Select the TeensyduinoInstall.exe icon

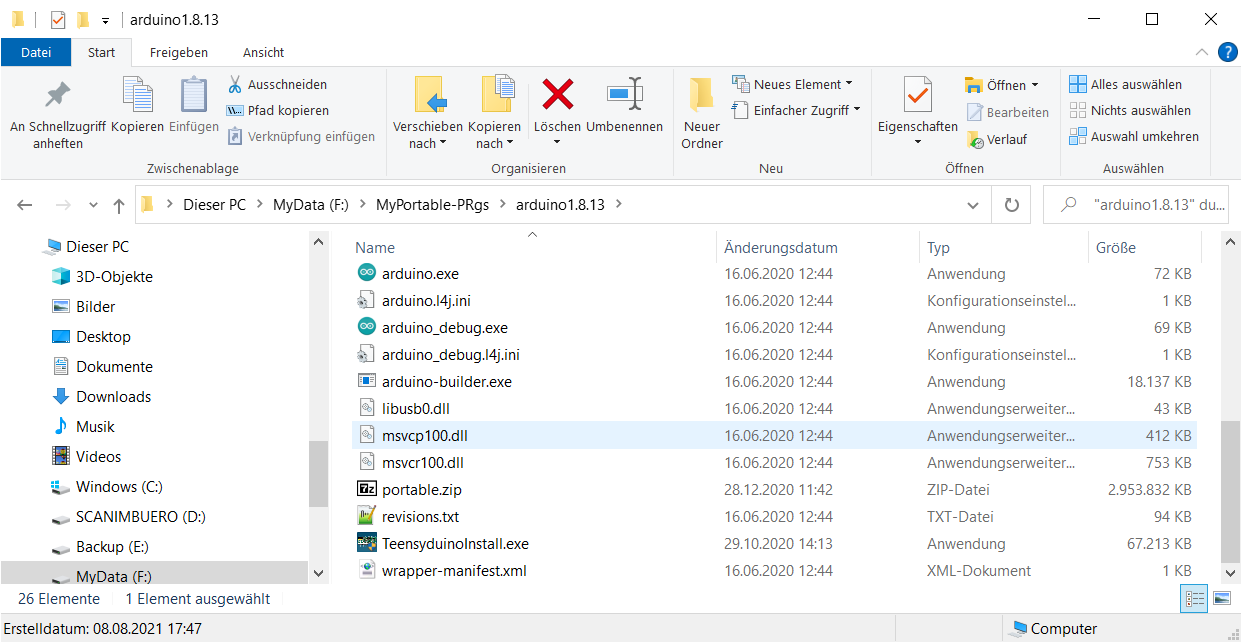(366, 543)
